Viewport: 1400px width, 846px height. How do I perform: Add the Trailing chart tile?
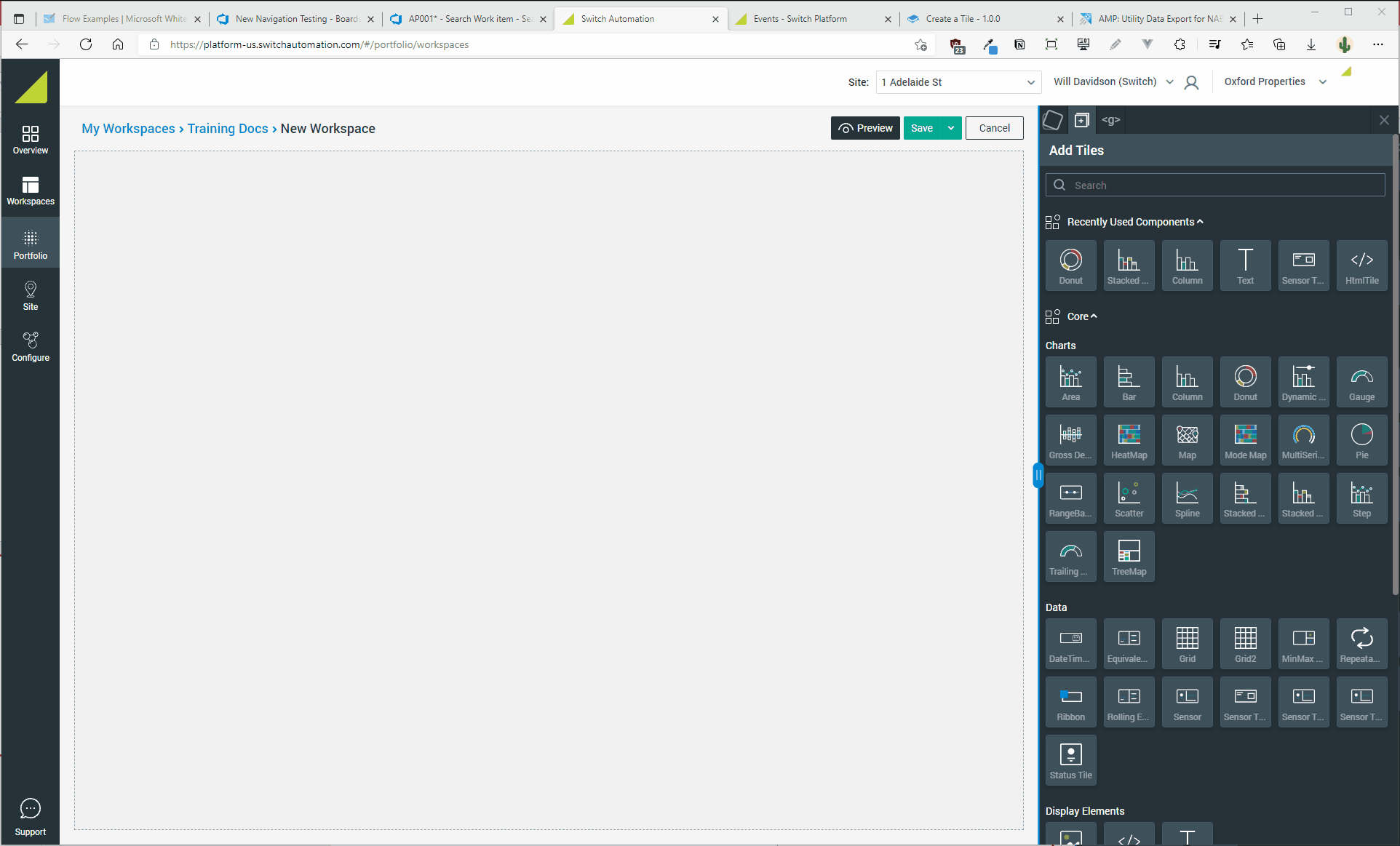pyautogui.click(x=1070, y=556)
